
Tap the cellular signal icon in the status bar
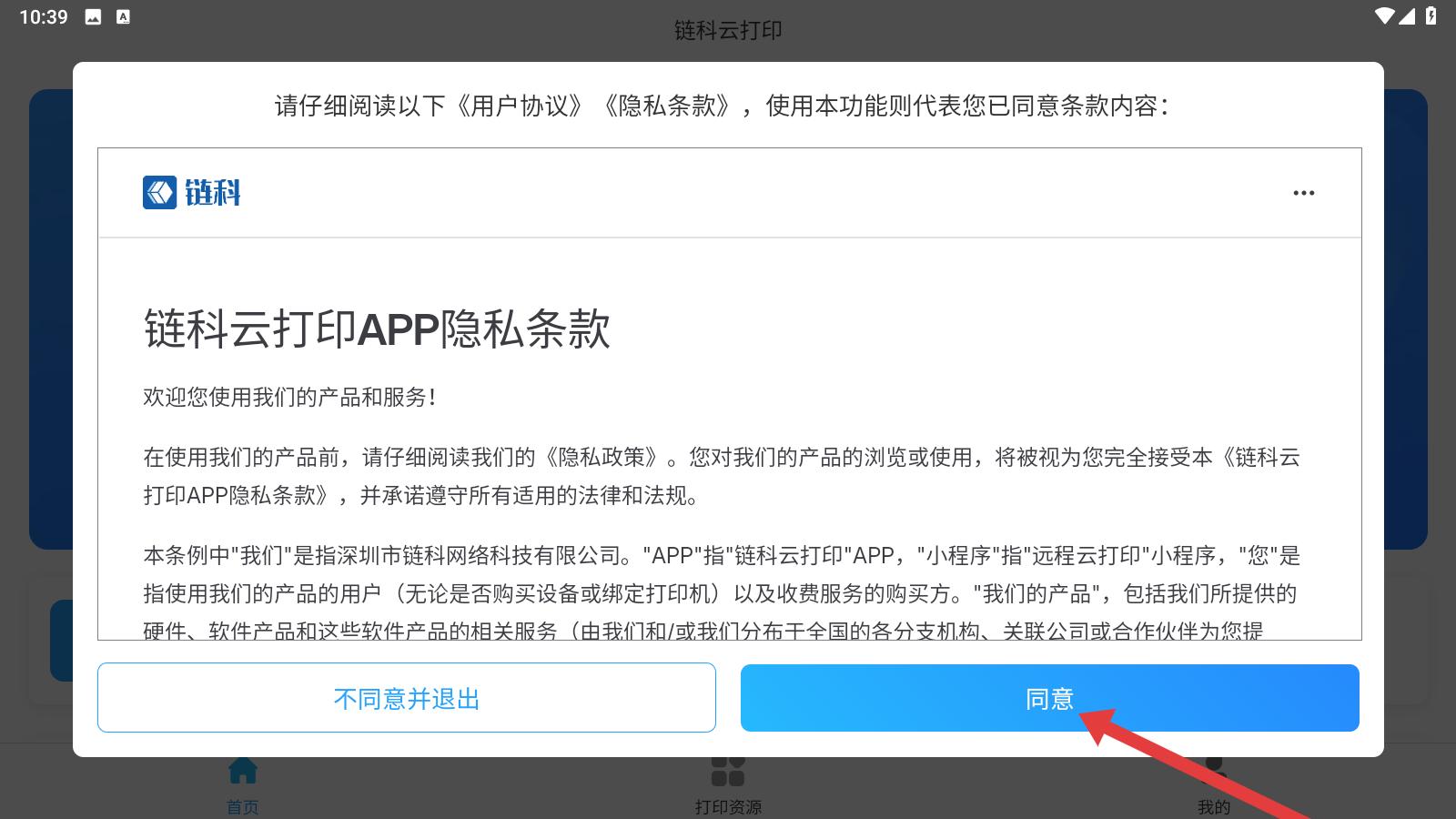[1407, 16]
